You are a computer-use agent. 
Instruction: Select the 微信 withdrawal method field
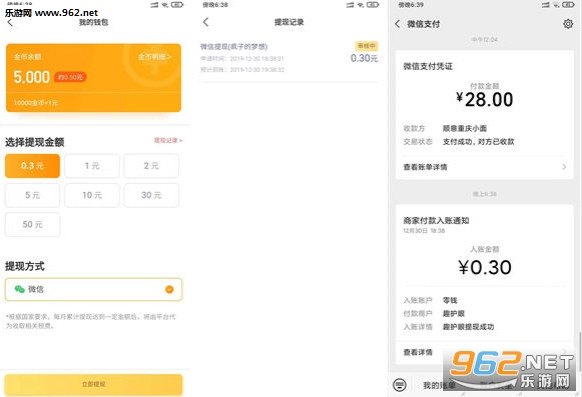point(94,289)
